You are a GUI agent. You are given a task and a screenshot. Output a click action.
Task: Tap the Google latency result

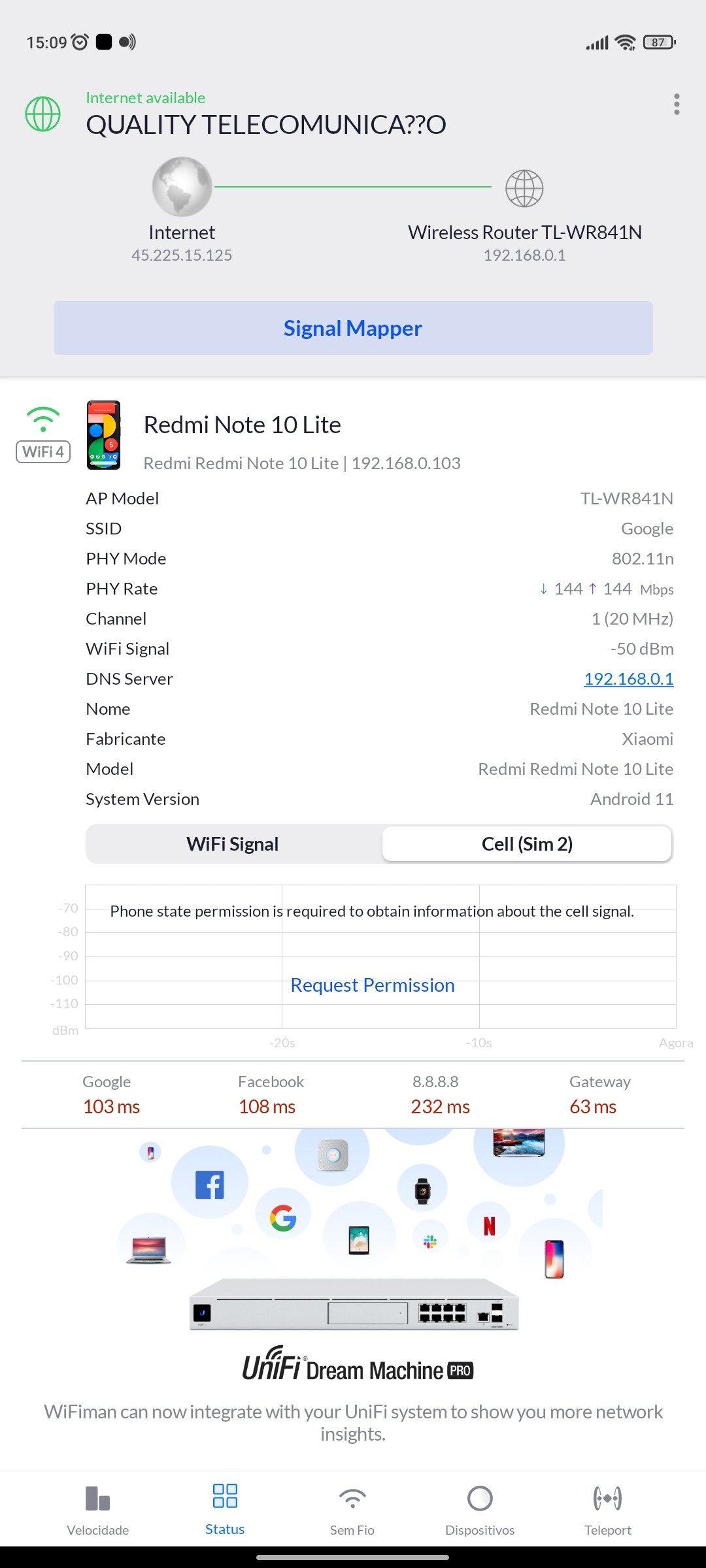pos(111,1095)
